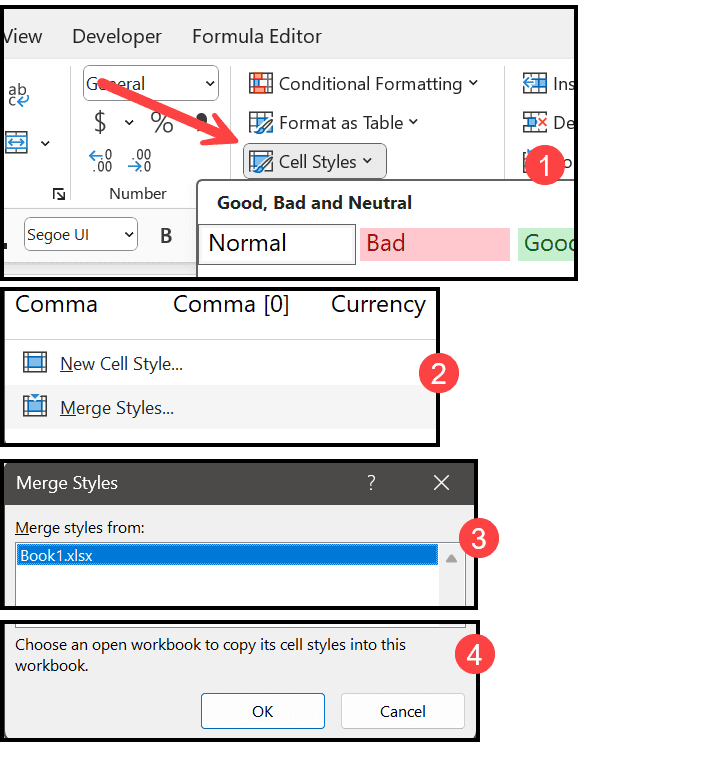The image size is (726, 758).
Task: Click the Increase Decimal icon
Action: (101, 160)
